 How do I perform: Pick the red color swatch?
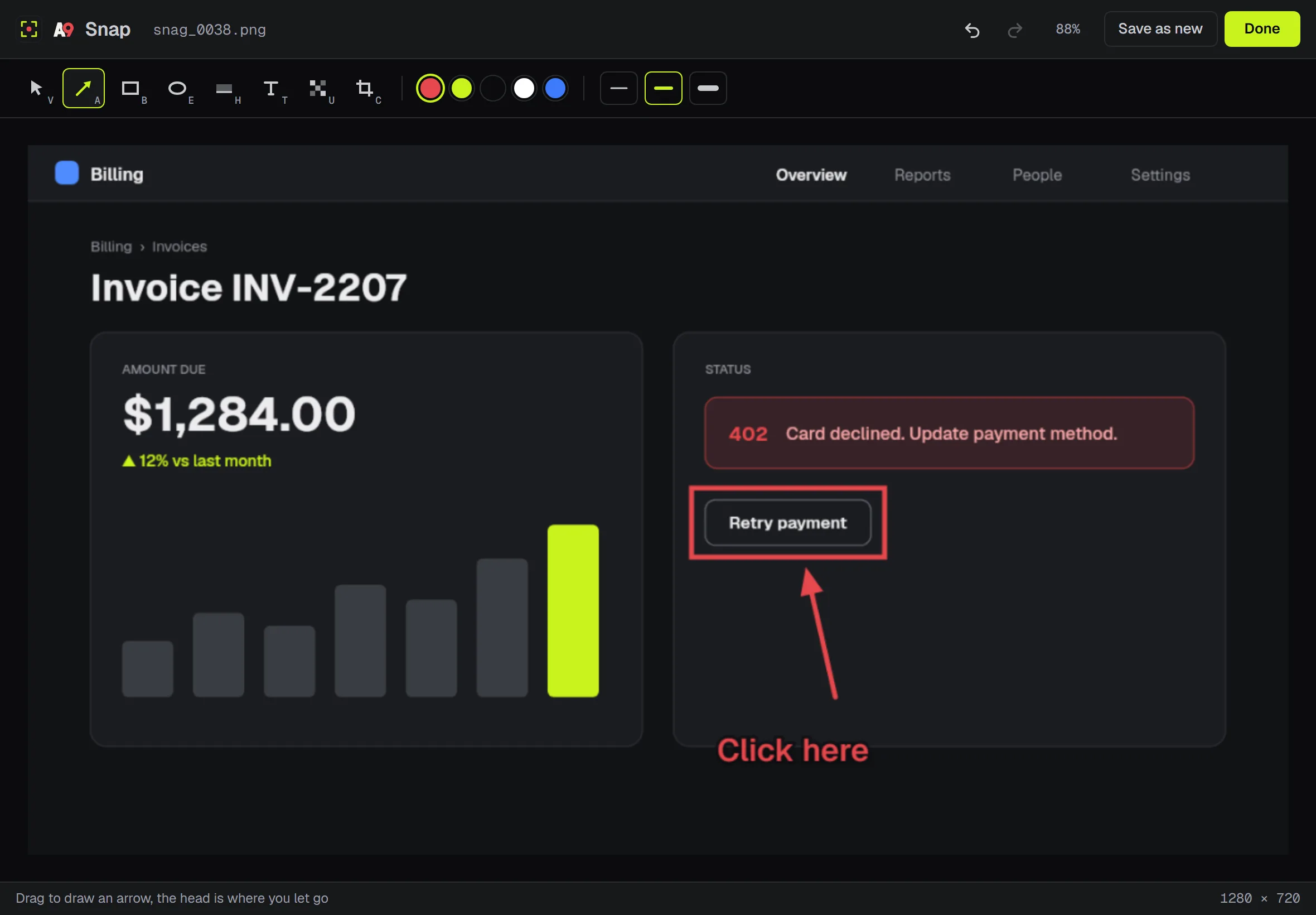(x=430, y=88)
